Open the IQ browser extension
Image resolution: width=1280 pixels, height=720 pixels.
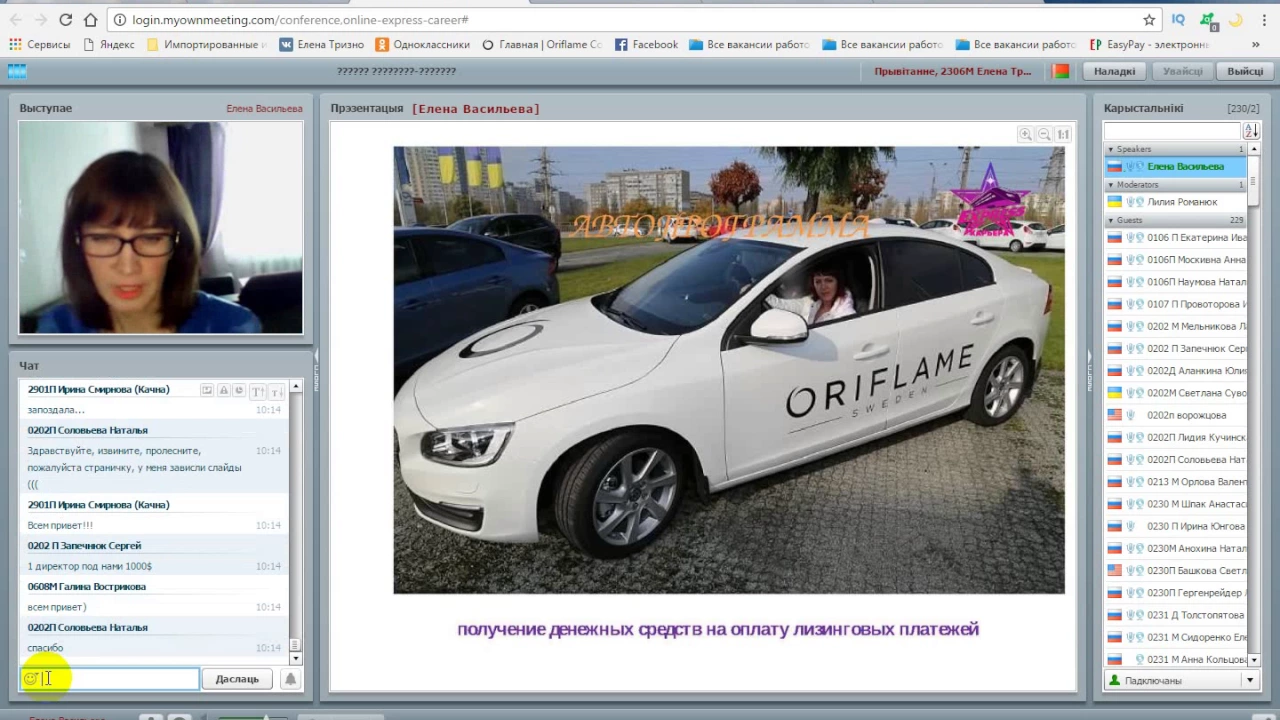(x=1178, y=20)
